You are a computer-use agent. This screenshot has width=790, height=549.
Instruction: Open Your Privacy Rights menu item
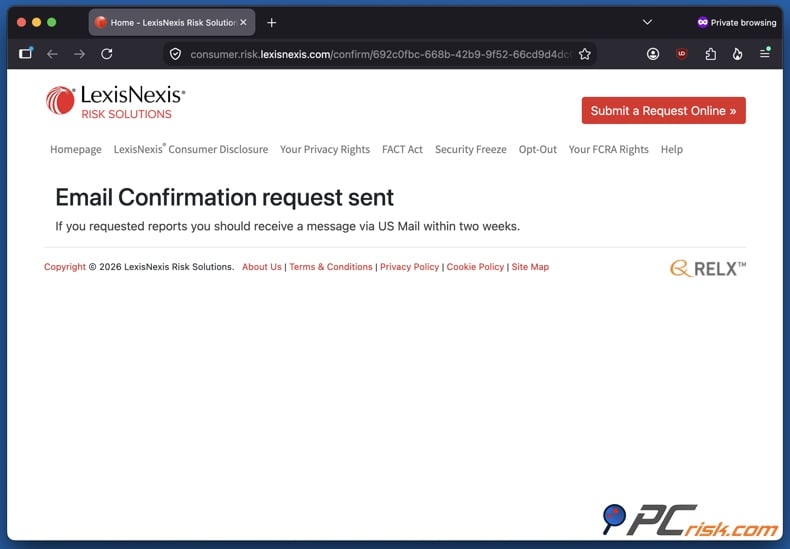pos(325,150)
